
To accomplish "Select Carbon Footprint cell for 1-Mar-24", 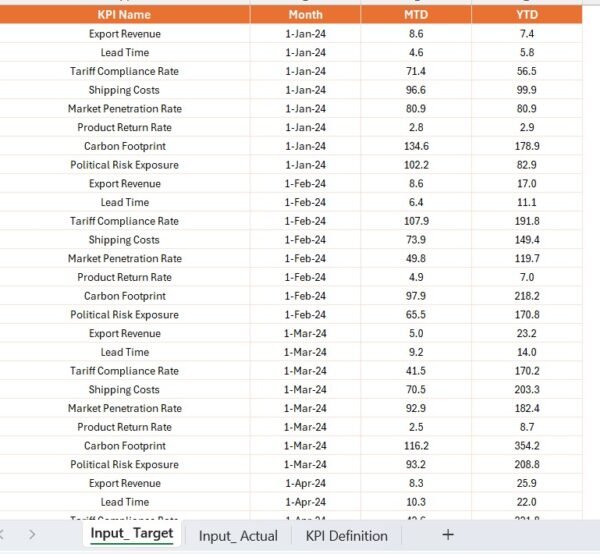I will pos(125,446).
